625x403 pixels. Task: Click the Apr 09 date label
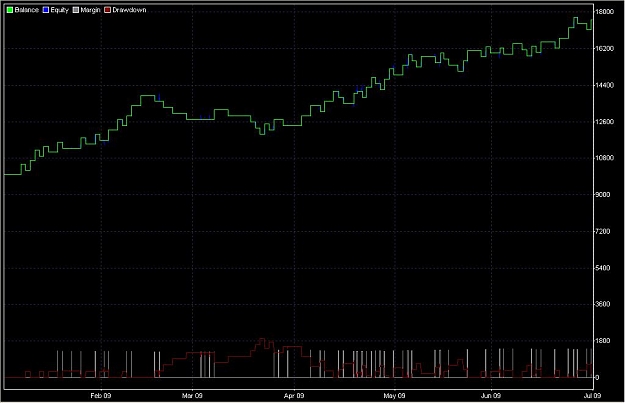(294, 395)
